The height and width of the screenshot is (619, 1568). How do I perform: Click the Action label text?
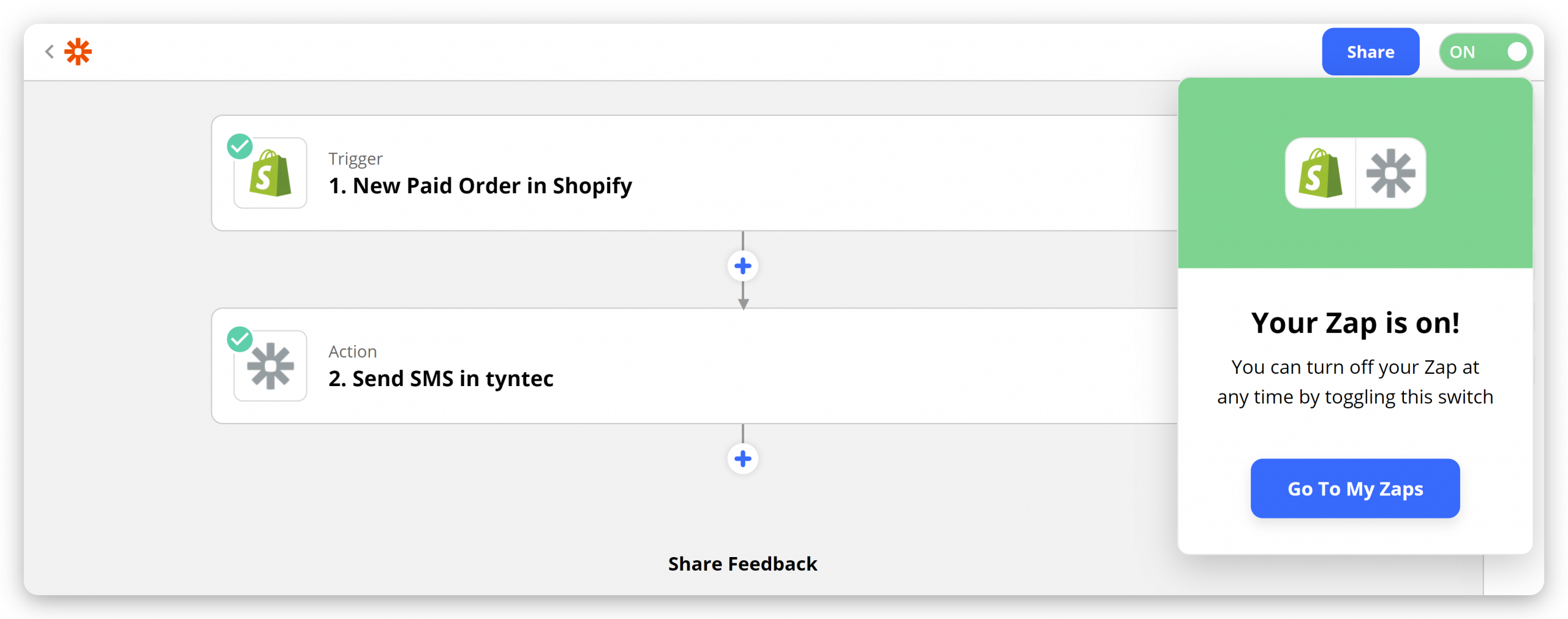pos(353,351)
